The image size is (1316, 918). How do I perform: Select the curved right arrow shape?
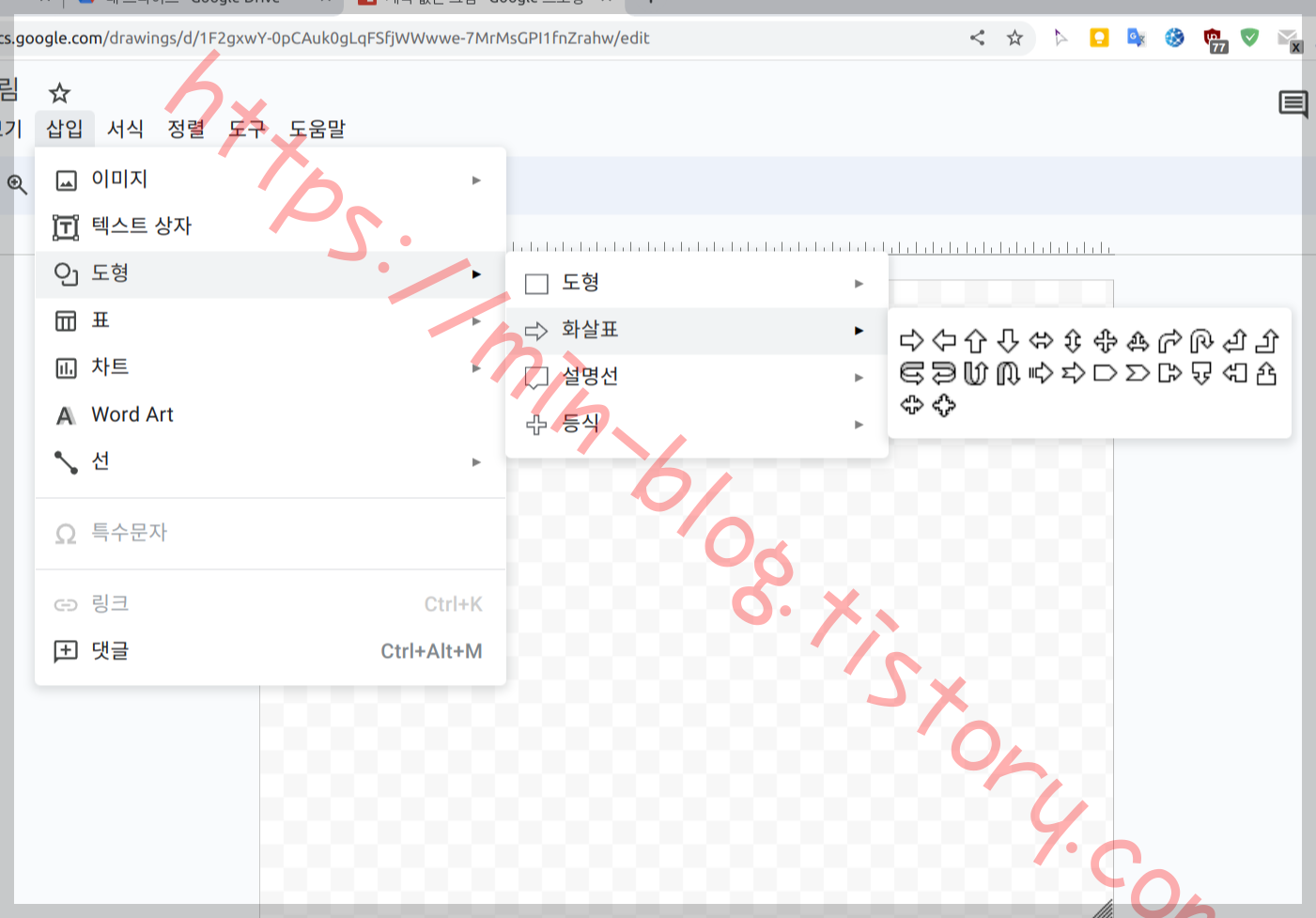[911, 373]
